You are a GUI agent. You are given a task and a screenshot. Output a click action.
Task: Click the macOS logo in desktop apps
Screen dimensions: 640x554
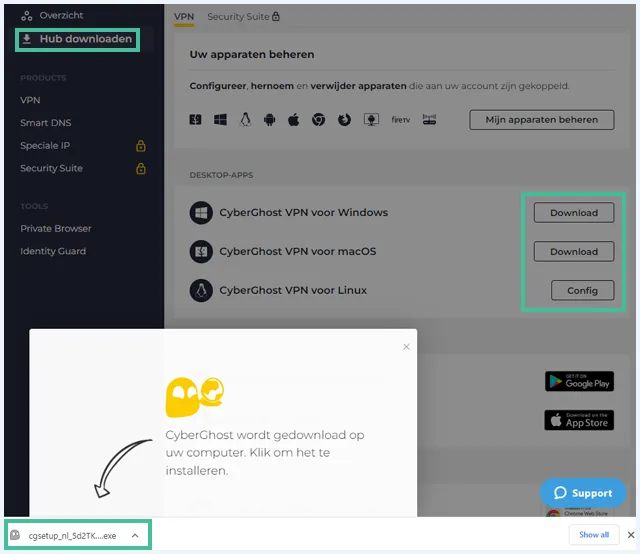201,251
